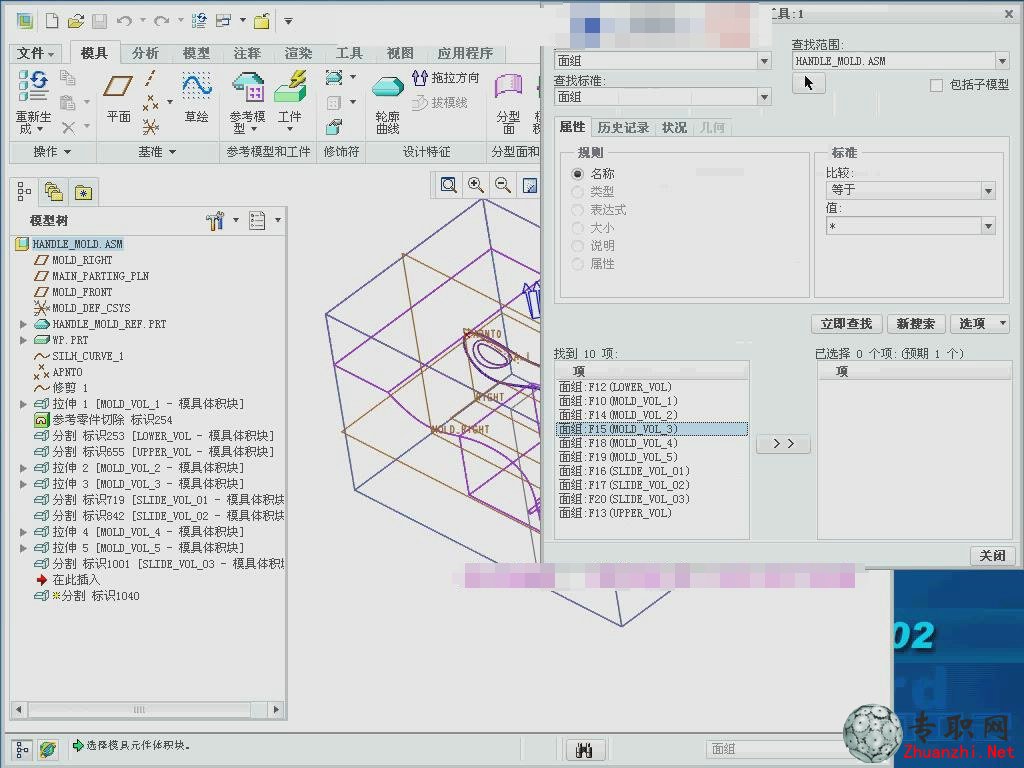This screenshot has height=768, width=1024.
Task: Click the binoculars find icon in status bar
Action: (x=584, y=750)
